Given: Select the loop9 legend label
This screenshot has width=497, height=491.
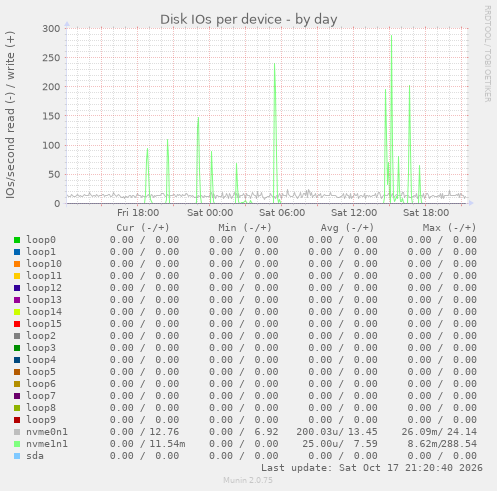Looking at the screenshot, I should tap(41, 420).
